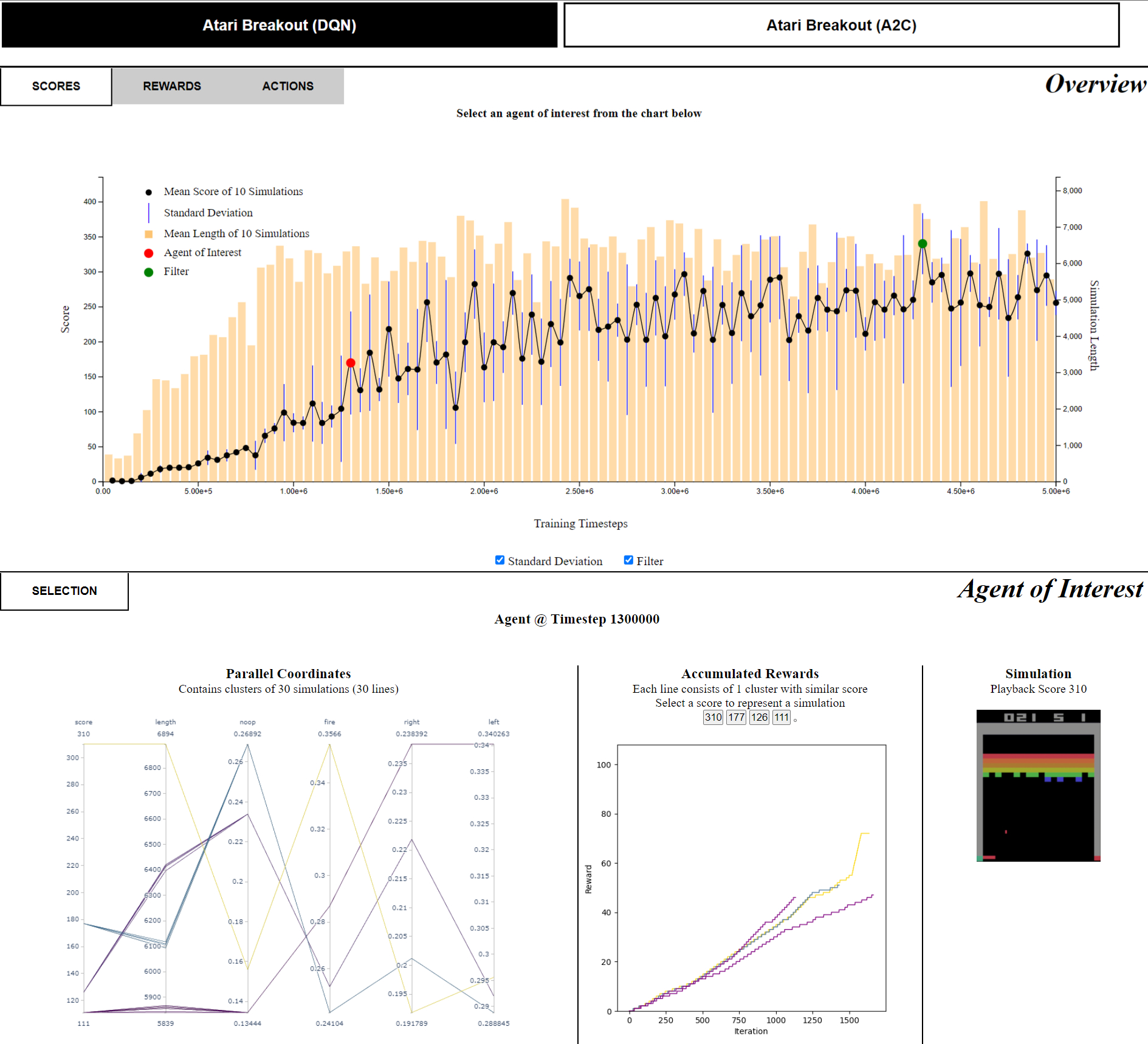Click the 'Simulation Length' axis title
Image resolution: width=1148 pixels, height=1044 pixels.
pos(1094,325)
